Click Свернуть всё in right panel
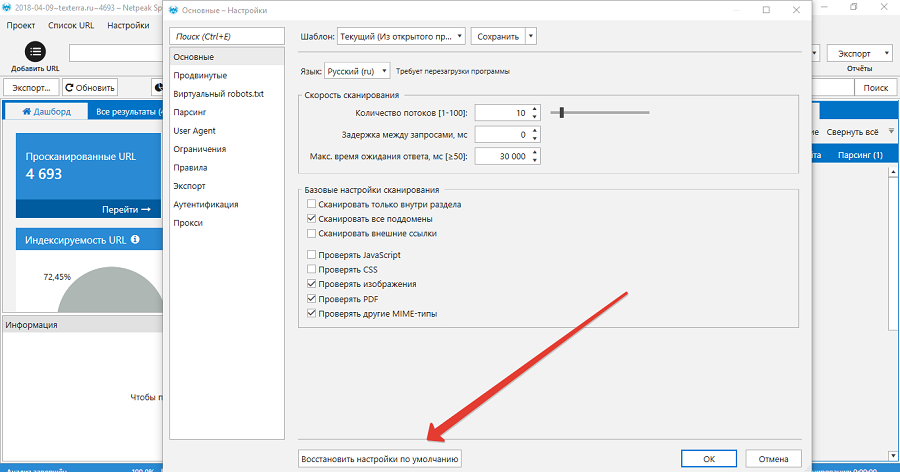Image resolution: width=900 pixels, height=472 pixels. coord(852,131)
